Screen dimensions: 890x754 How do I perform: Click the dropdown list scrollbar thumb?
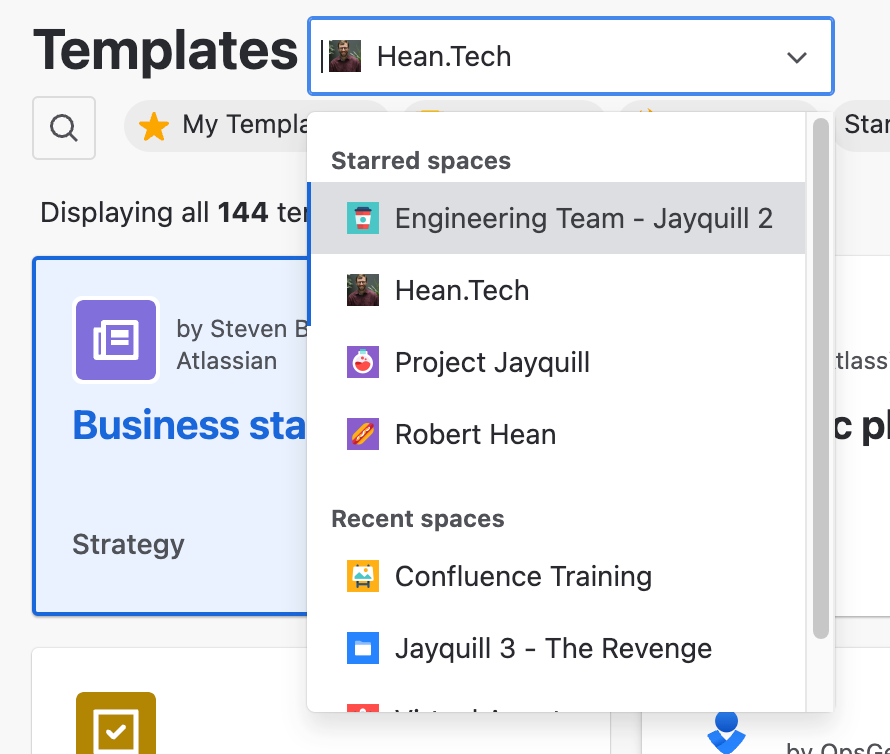click(x=820, y=378)
